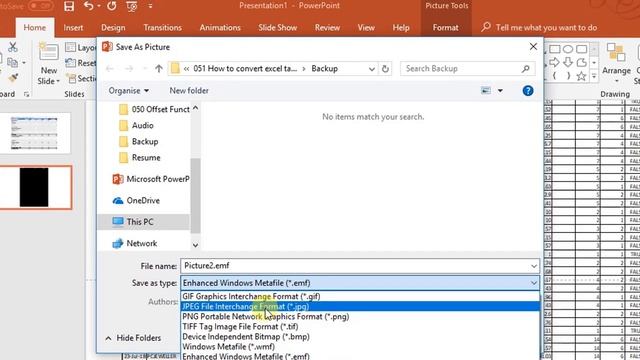Click the blue Help icon in dialog

(528, 91)
